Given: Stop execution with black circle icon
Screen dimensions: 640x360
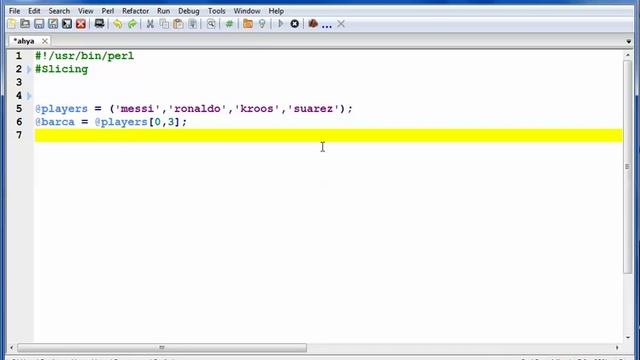Looking at the screenshot, I should (294, 24).
